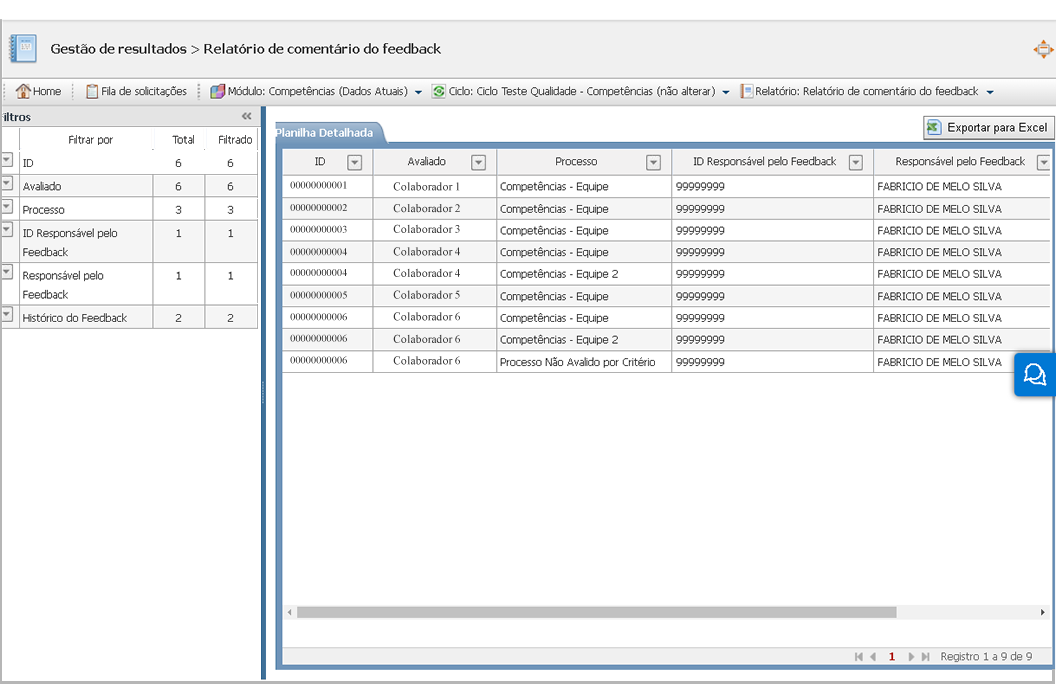Open the chat support bubble icon

[x=1035, y=375]
